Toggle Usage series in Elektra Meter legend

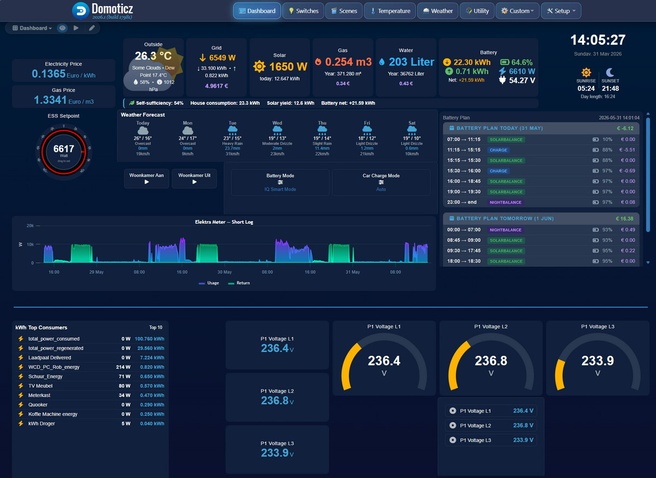(x=209, y=283)
